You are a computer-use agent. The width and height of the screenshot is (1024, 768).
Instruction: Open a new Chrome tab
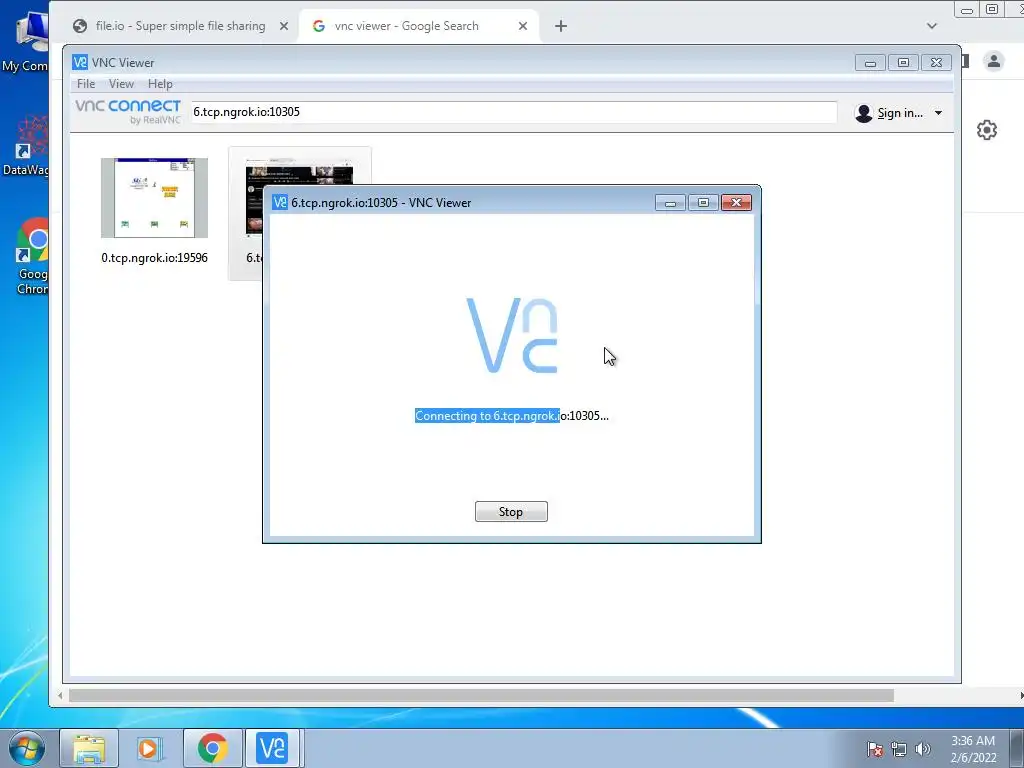[x=560, y=26]
